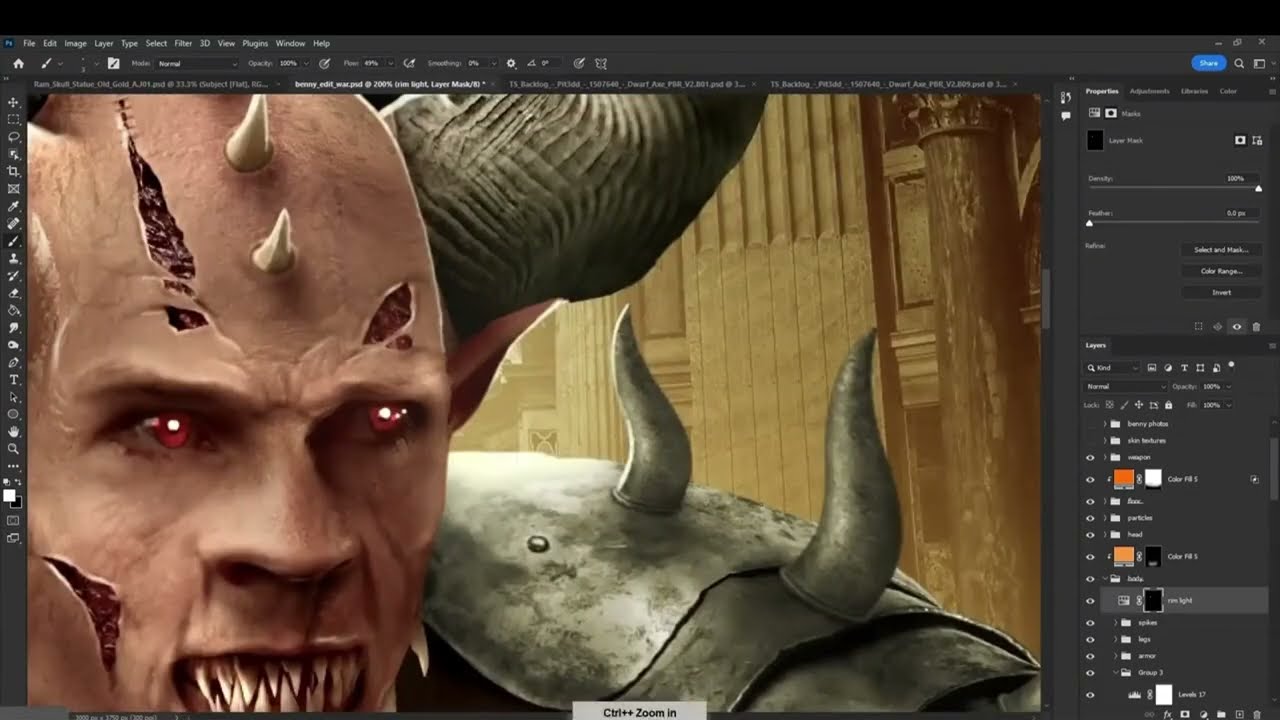This screenshot has width=1280, height=720.
Task: Open the Comments panel icon
Action: point(1065,115)
